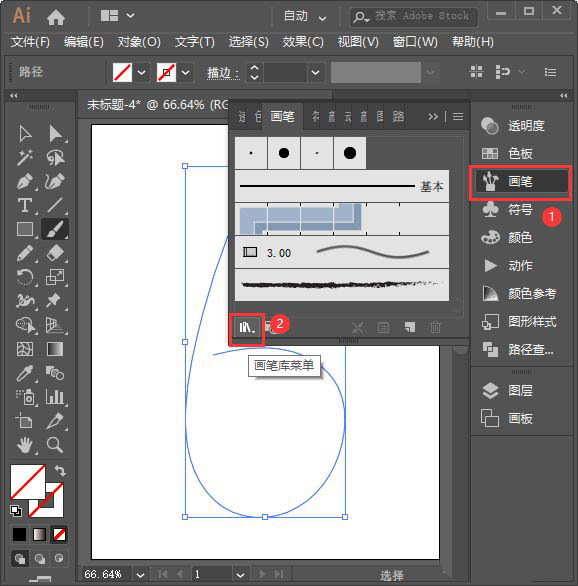The width and height of the screenshot is (578, 586).
Task: Select the Column Graph tool
Action: click(55, 397)
